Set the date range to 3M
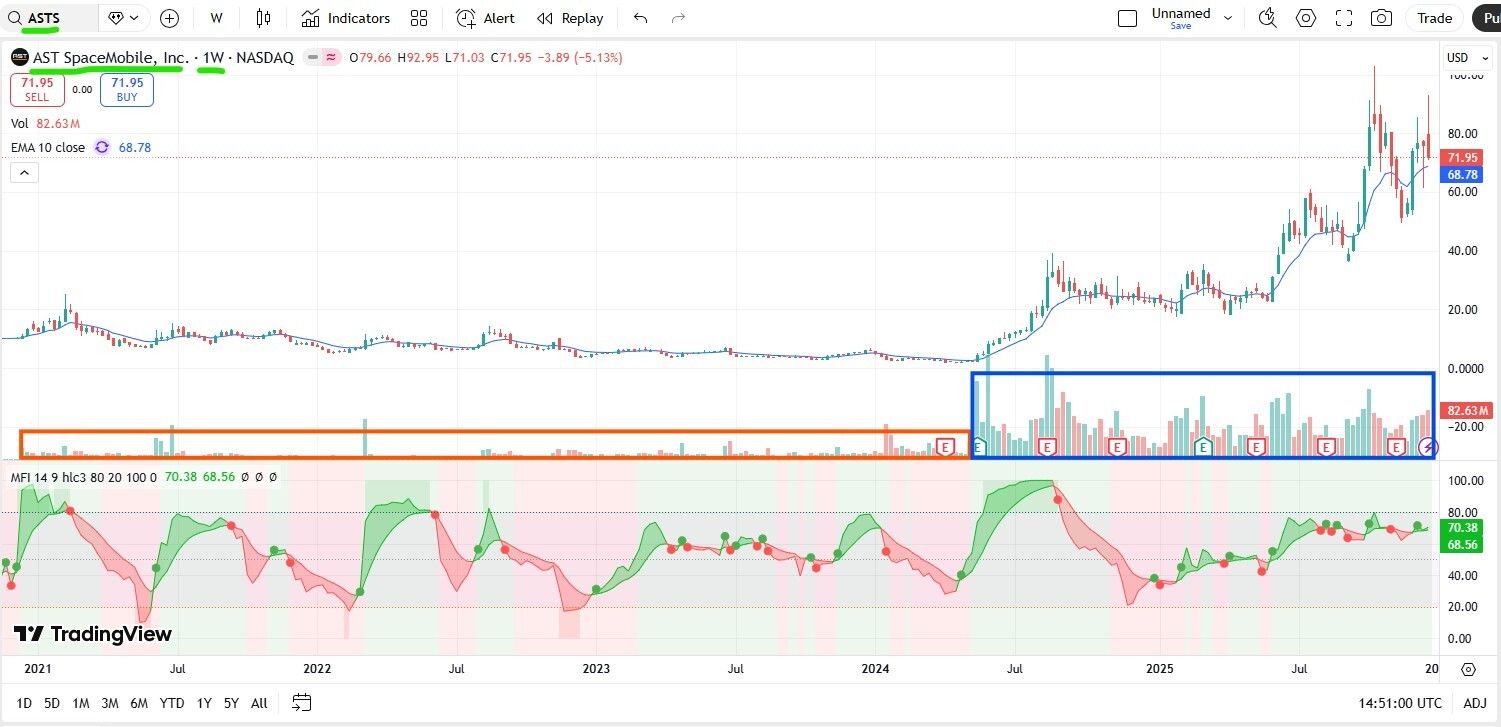Screen dimensions: 1501x727 tap(110, 703)
